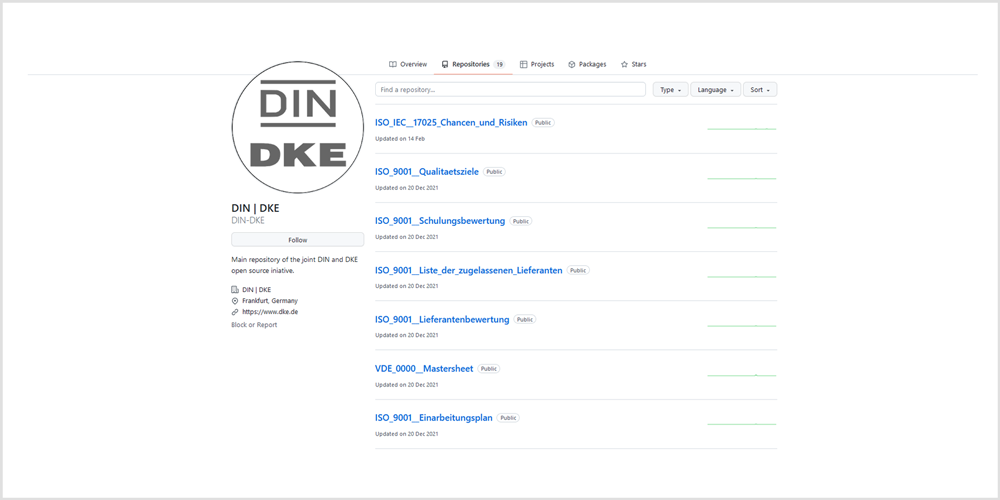
Task: Click the website link chain icon
Action: coord(235,312)
